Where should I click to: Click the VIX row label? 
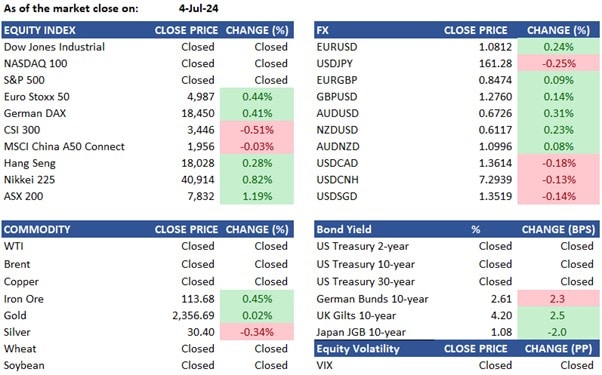tap(325, 365)
